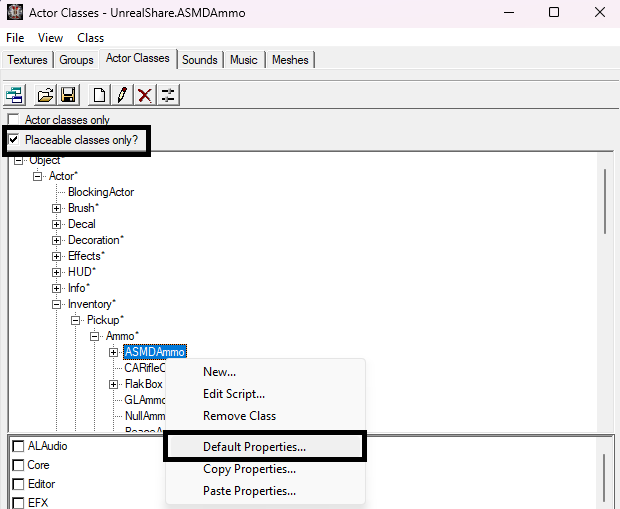Select the Pickup class row
The height and width of the screenshot is (509, 620).
coord(105,320)
